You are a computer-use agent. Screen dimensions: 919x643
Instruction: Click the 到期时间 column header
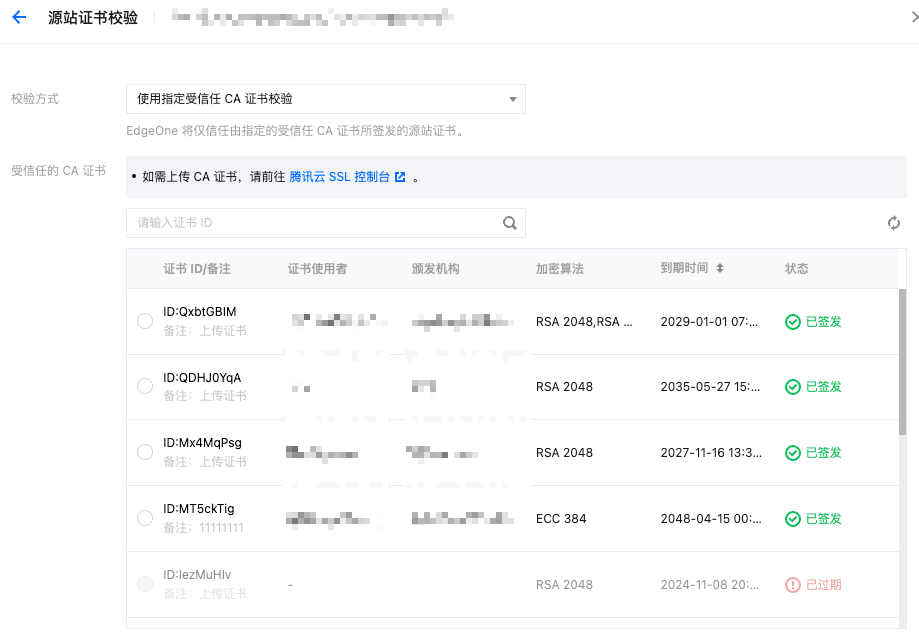click(x=684, y=269)
